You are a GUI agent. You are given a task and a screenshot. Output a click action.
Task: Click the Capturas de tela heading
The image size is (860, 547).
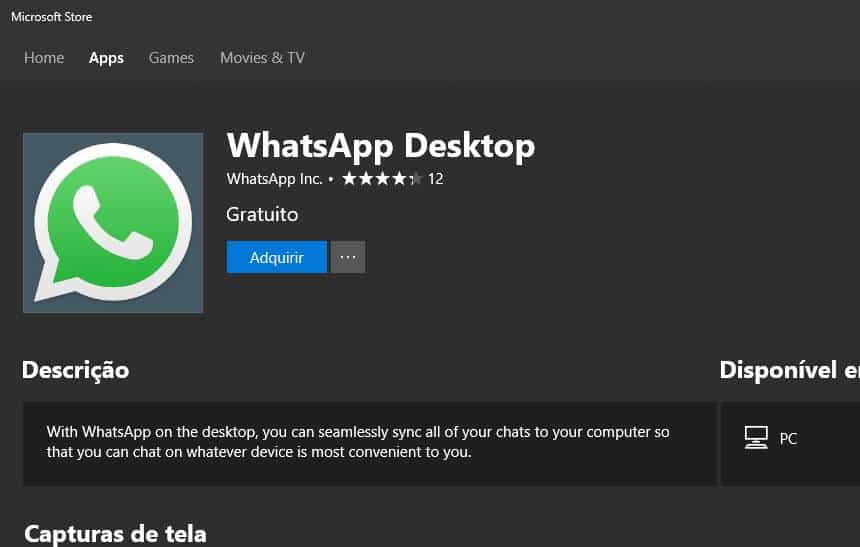[115, 533]
